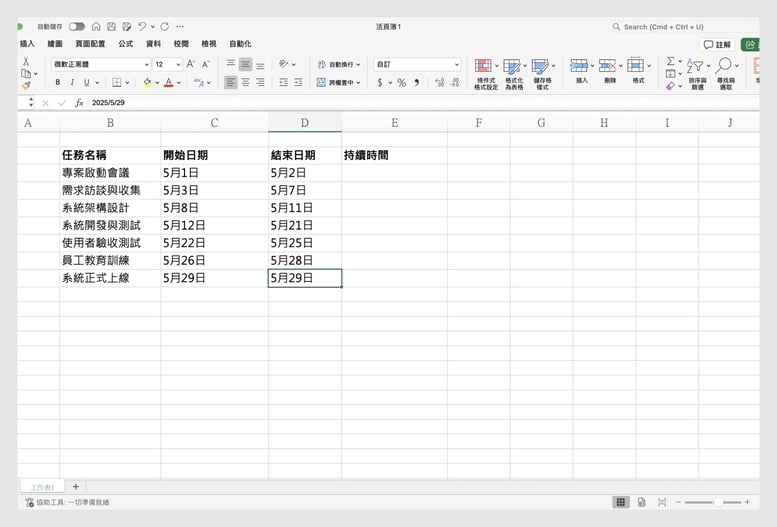Click the 跨欄置中 merge and center button
Image resolution: width=777 pixels, height=527 pixels.
pyautogui.click(x=339, y=82)
